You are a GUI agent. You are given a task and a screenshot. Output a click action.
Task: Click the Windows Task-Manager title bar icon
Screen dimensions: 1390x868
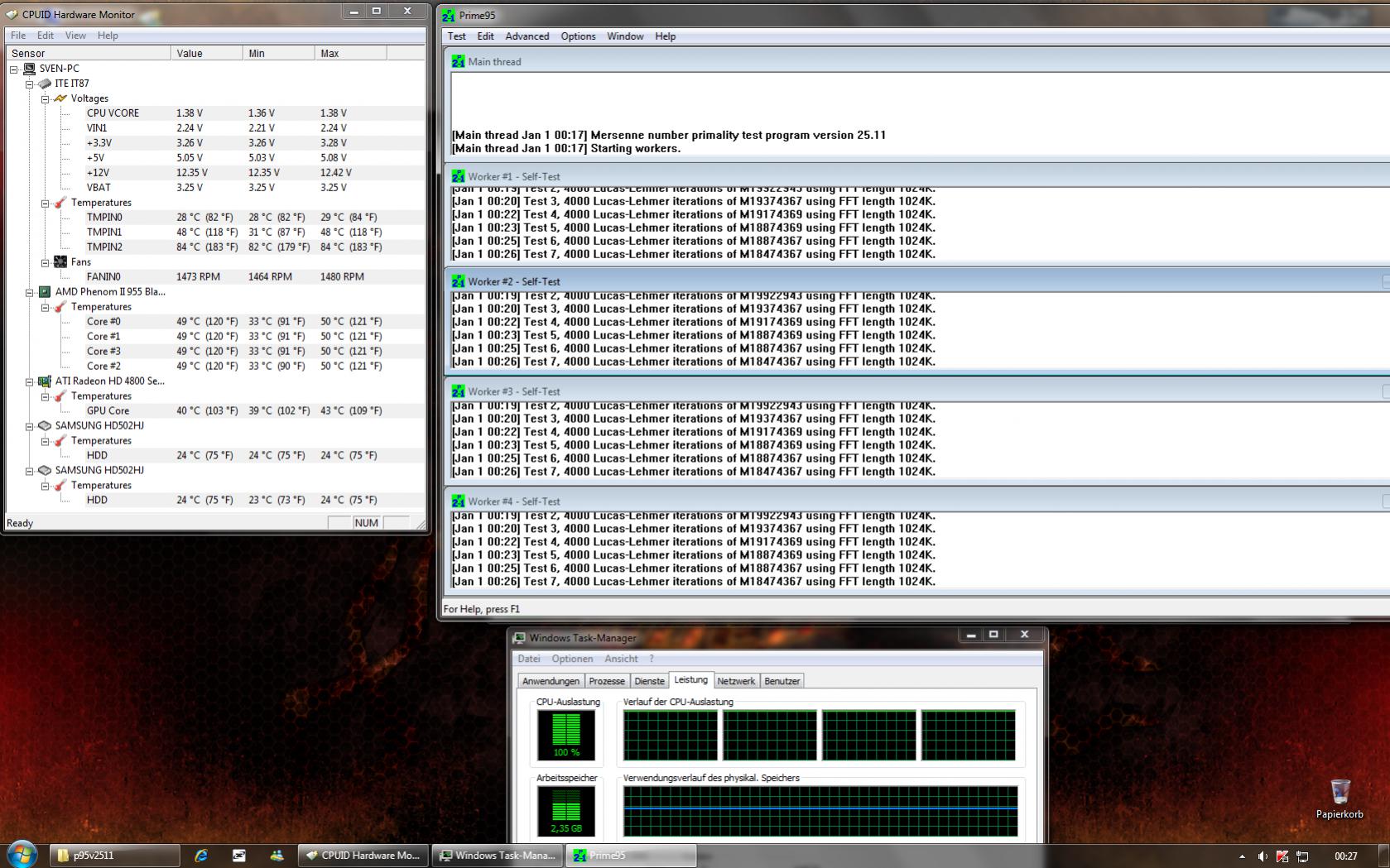tap(519, 638)
